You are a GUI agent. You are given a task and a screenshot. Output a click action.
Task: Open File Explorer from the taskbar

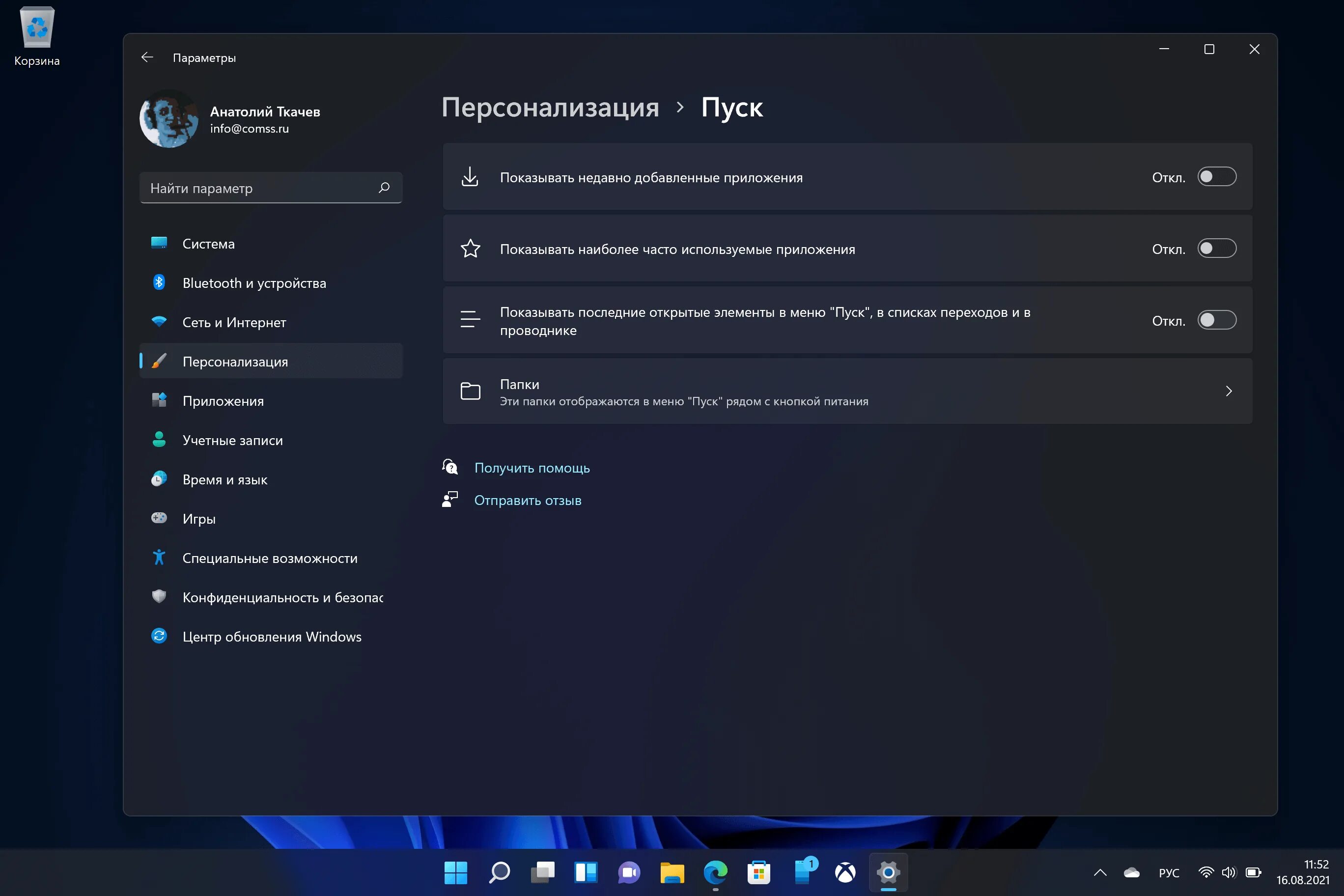[672, 872]
